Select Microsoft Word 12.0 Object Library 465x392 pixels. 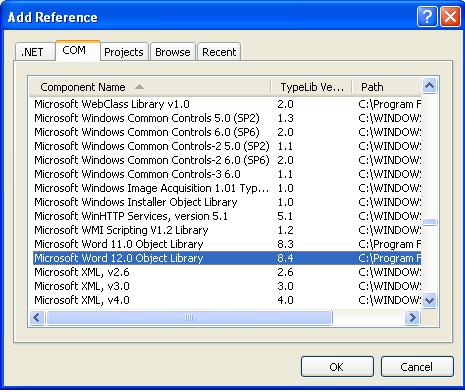pos(227,258)
